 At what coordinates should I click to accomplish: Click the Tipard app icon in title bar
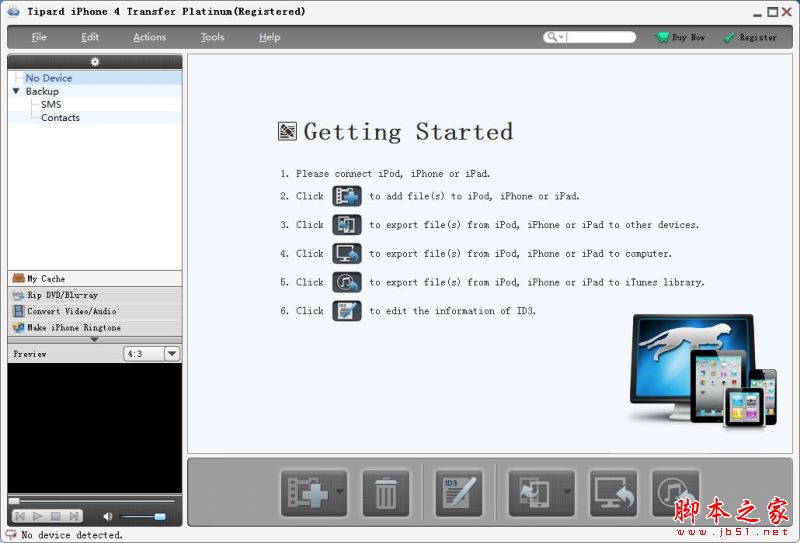13,11
